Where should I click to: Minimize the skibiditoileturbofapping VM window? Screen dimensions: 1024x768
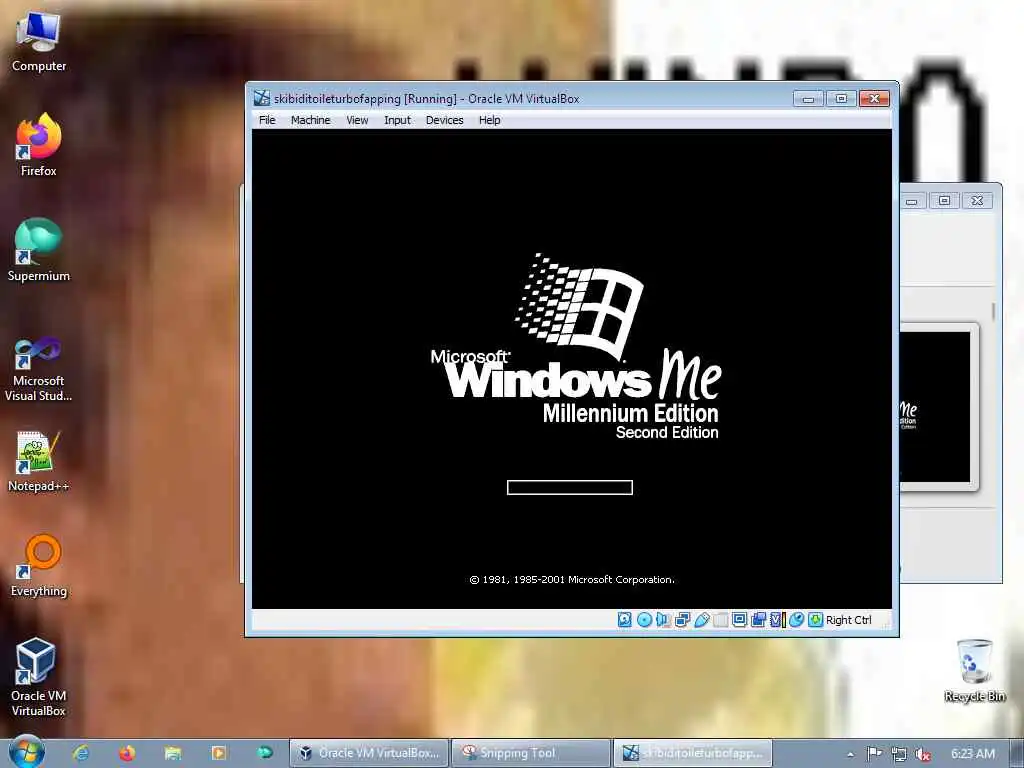pos(808,99)
